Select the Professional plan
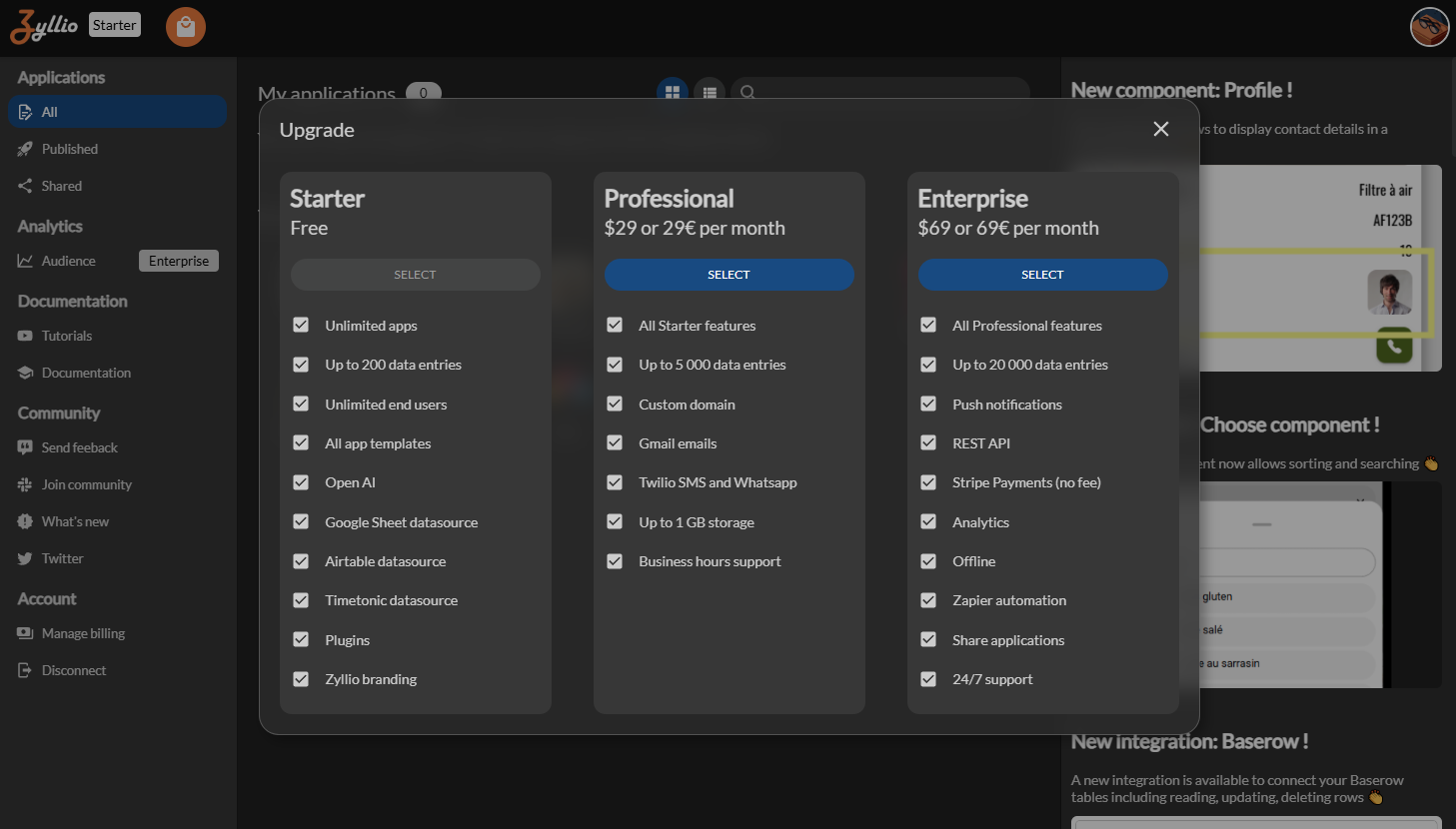Screen dimensions: 1456x829 pyautogui.click(x=728, y=275)
